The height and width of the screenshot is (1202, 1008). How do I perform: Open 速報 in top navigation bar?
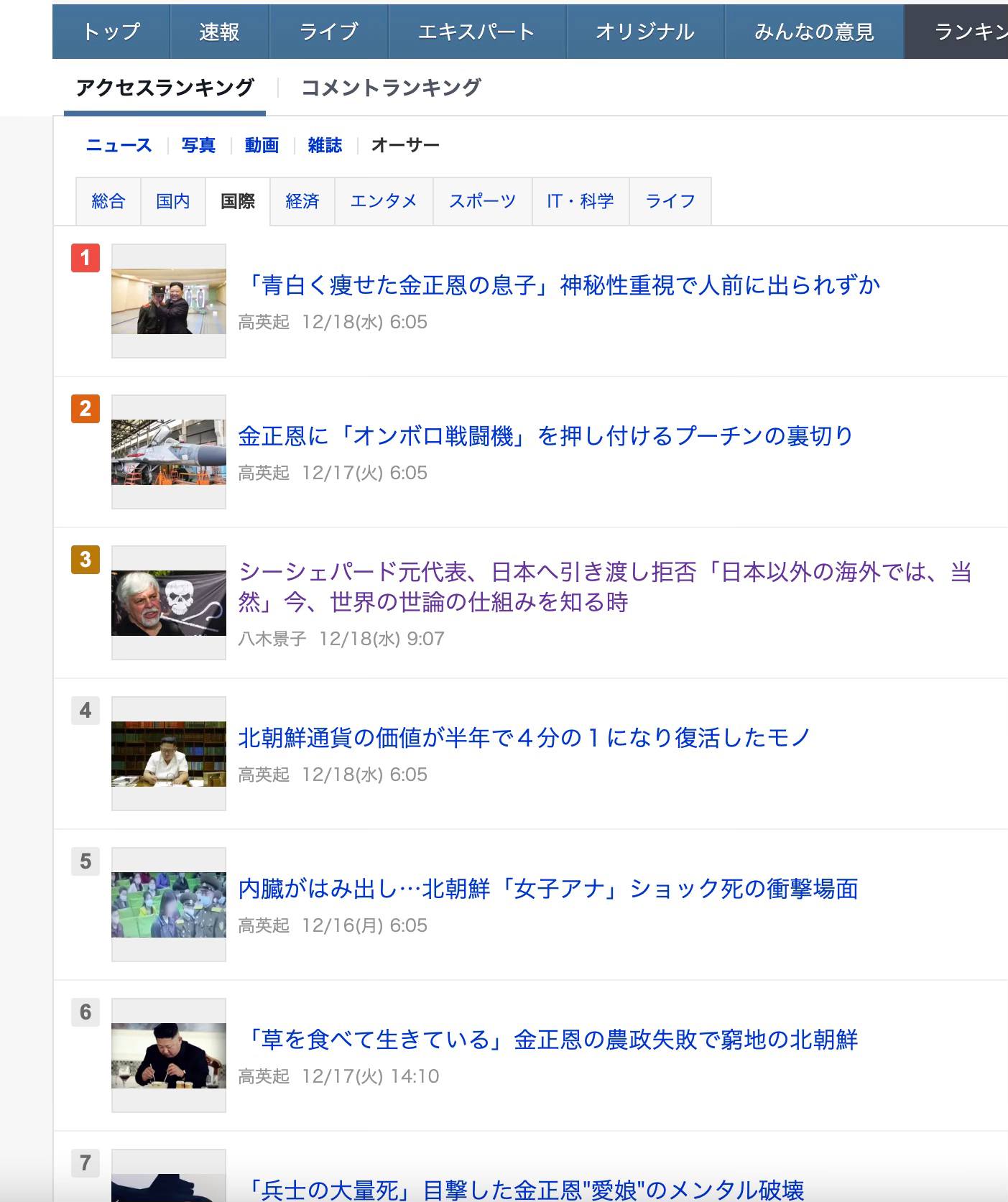[x=219, y=32]
